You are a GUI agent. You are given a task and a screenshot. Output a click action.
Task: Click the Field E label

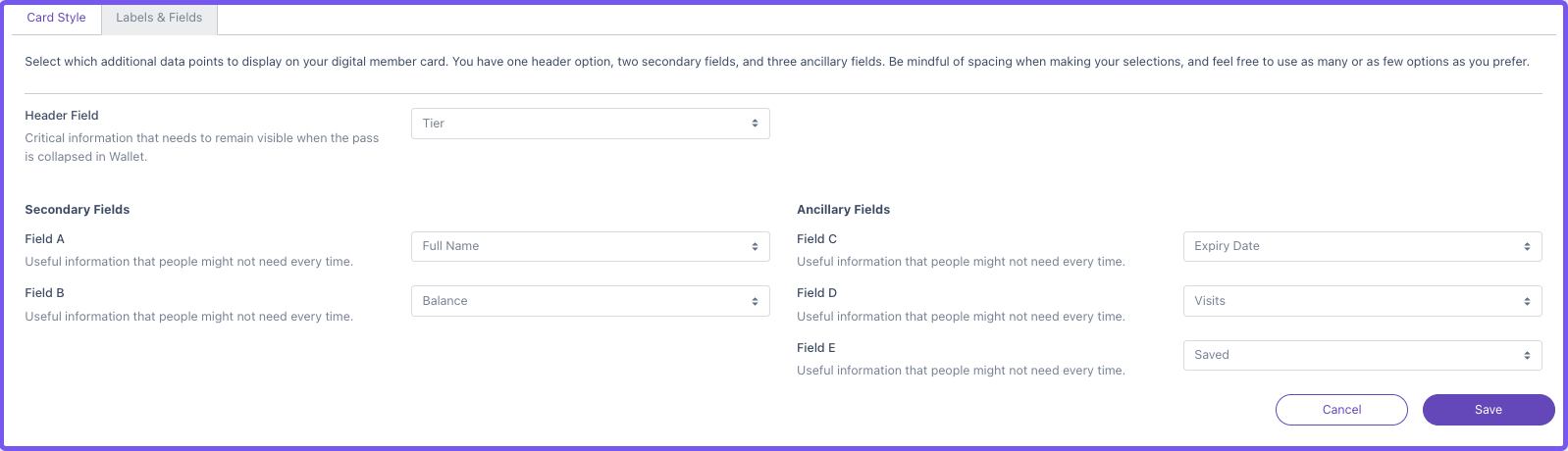(x=816, y=348)
